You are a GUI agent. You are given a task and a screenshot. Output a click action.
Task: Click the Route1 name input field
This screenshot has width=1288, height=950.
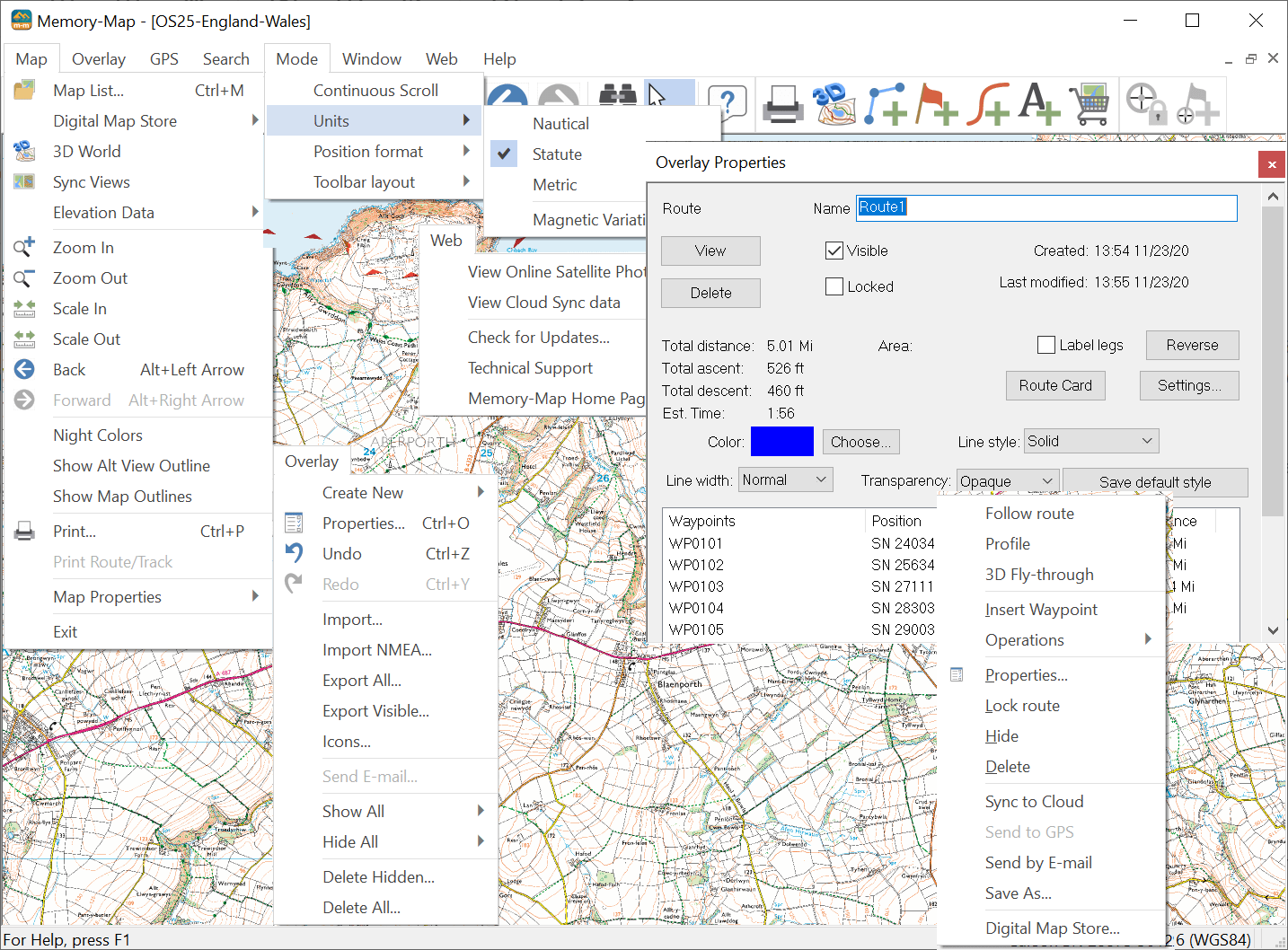click(1046, 207)
